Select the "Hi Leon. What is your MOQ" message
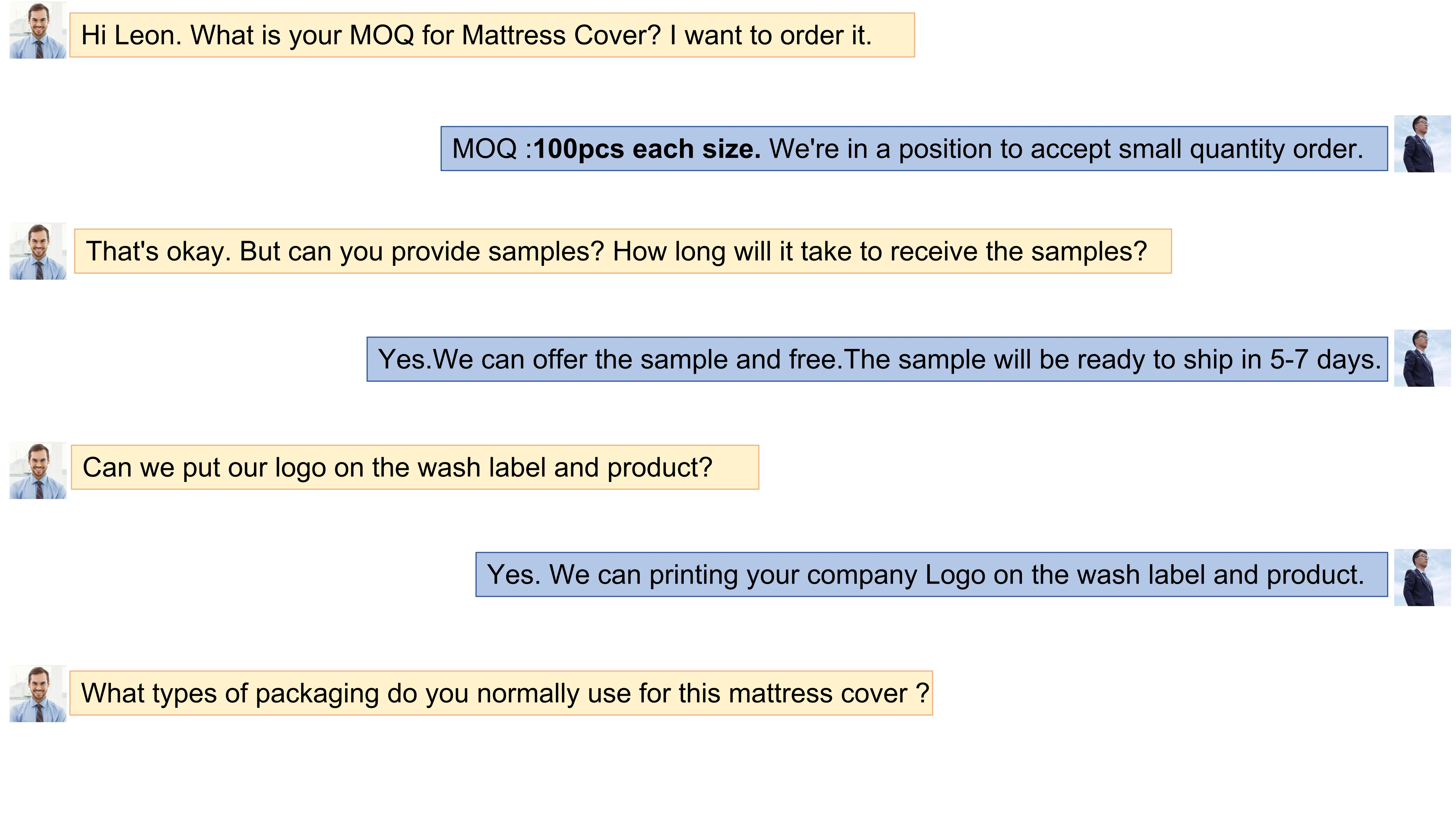1456x819 pixels. click(x=492, y=35)
